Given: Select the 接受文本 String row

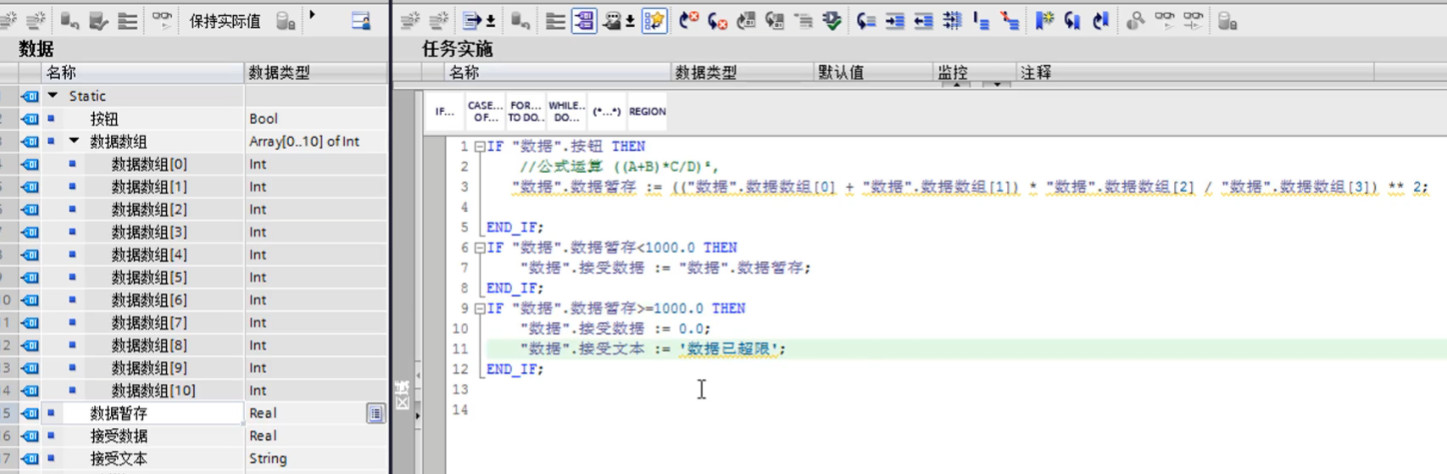Looking at the screenshot, I should [x=194, y=459].
